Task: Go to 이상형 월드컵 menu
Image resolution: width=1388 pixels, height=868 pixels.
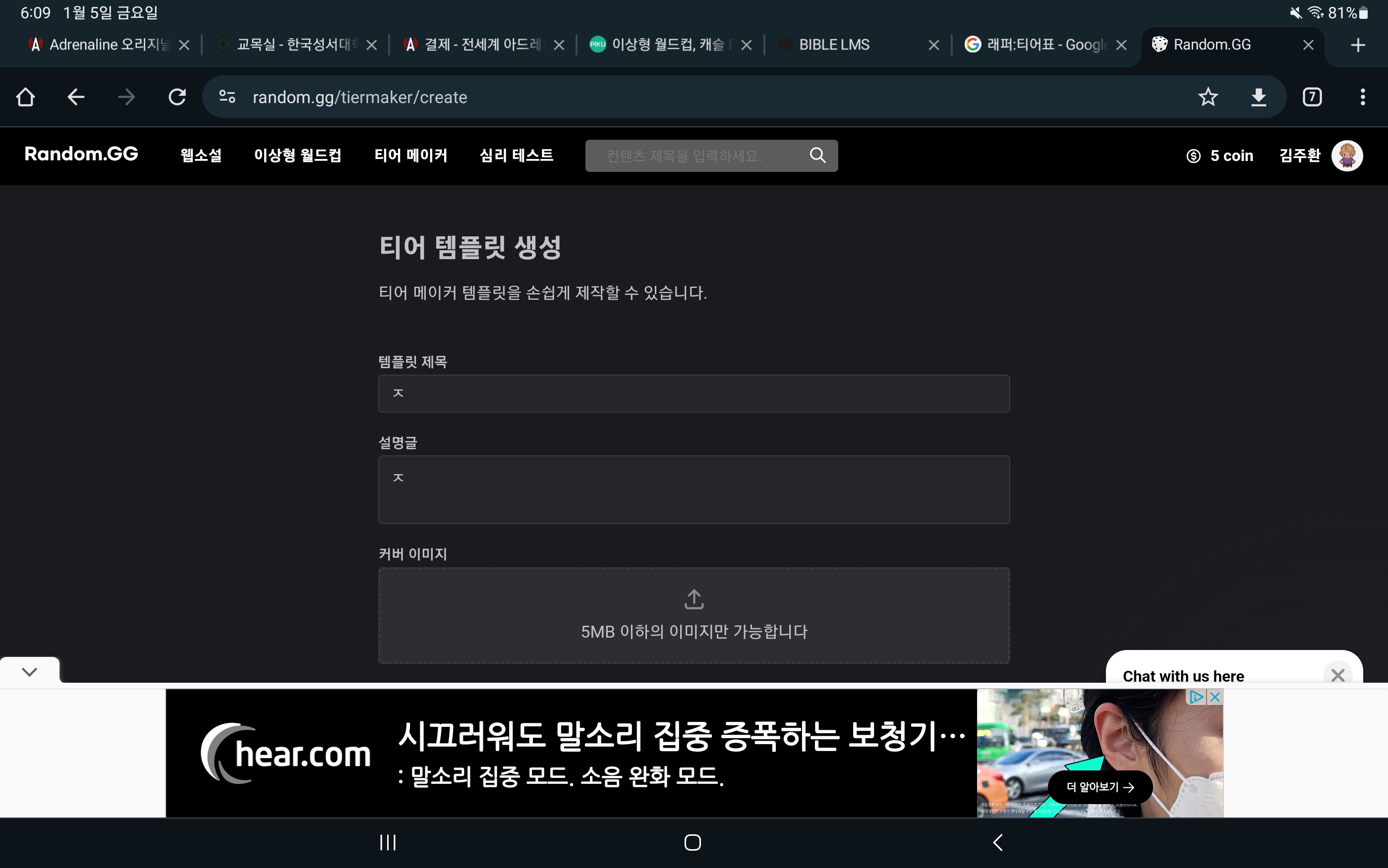Action: (297, 155)
